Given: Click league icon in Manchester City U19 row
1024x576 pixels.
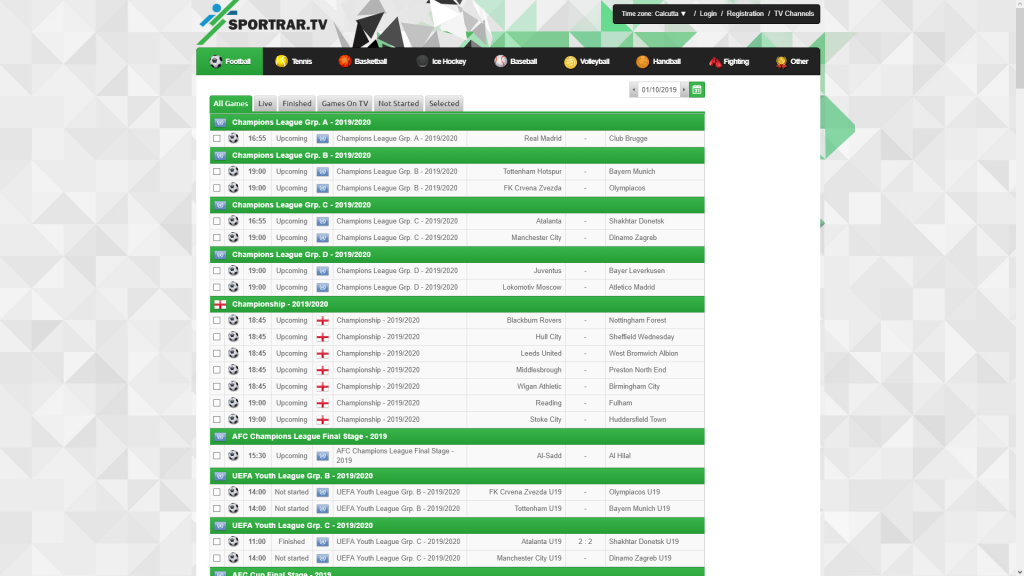Looking at the screenshot, I should [323, 558].
